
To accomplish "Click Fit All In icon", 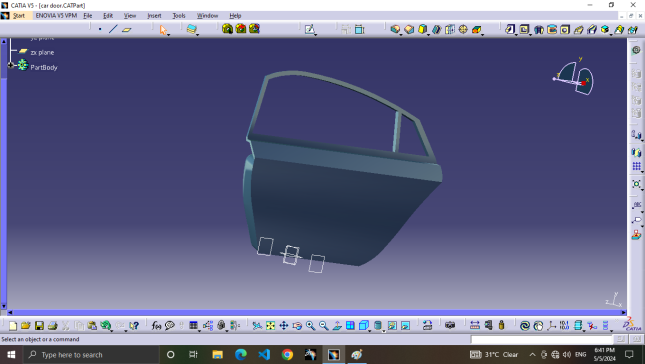I will click(x=270, y=326).
